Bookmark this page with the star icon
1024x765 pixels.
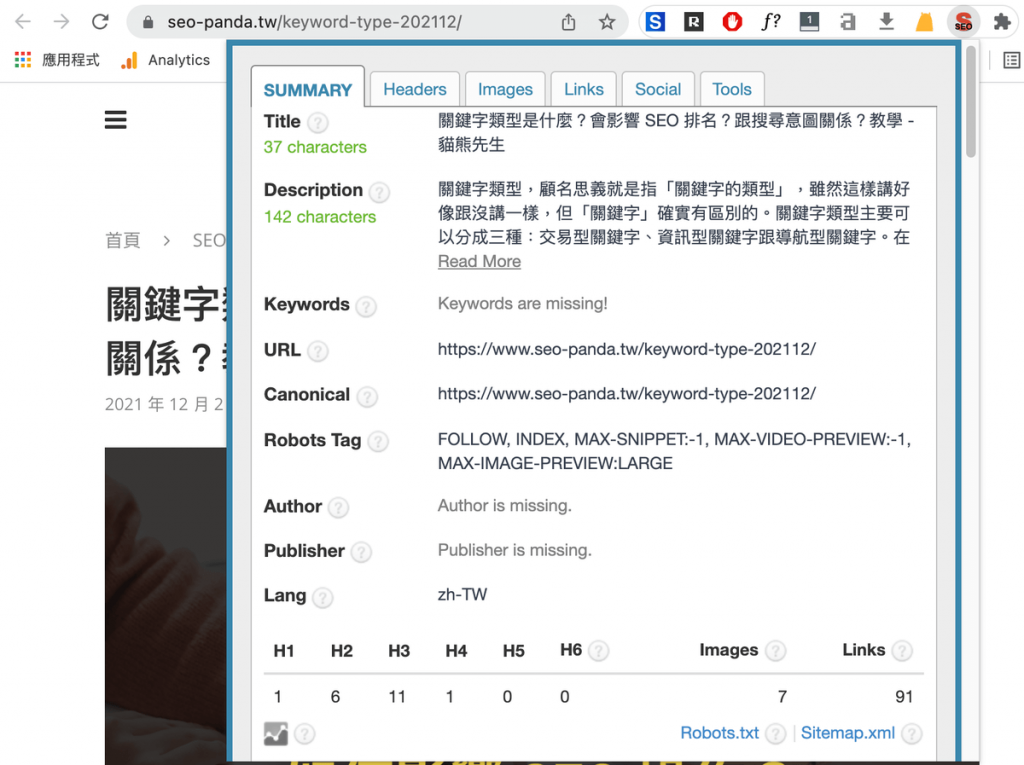tap(607, 22)
